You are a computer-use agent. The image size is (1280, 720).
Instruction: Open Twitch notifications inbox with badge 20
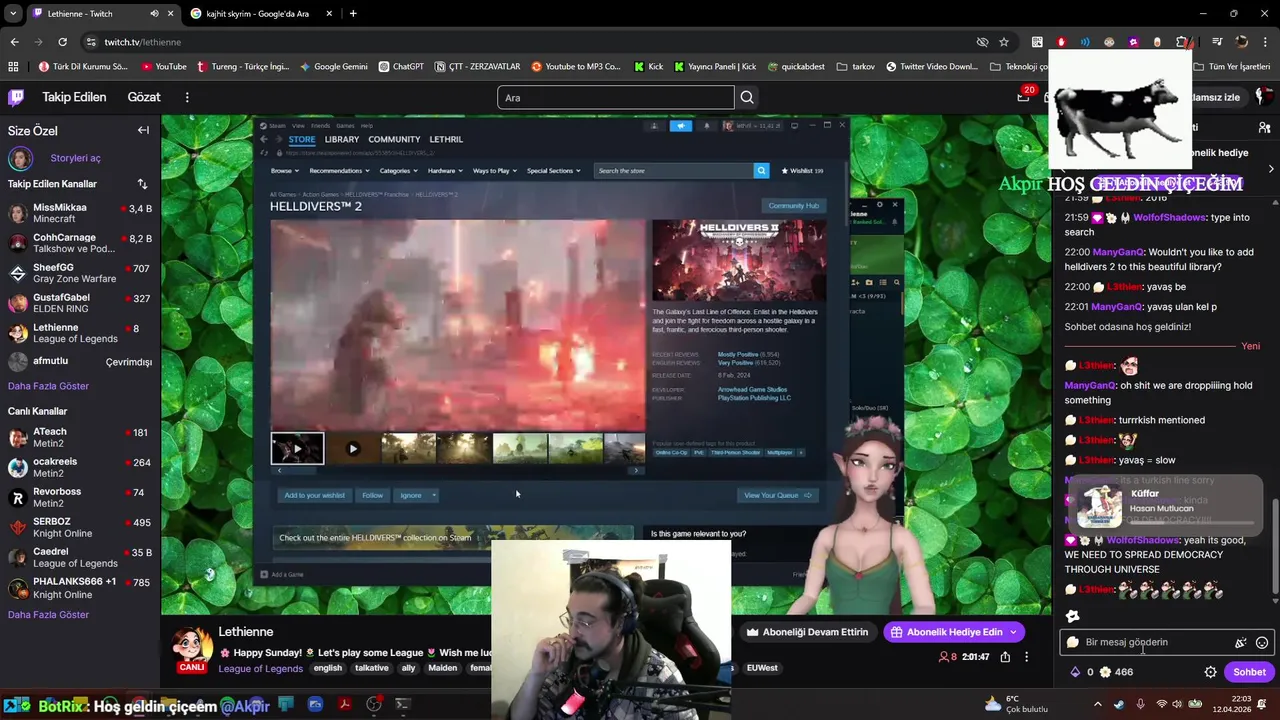coord(1024,97)
